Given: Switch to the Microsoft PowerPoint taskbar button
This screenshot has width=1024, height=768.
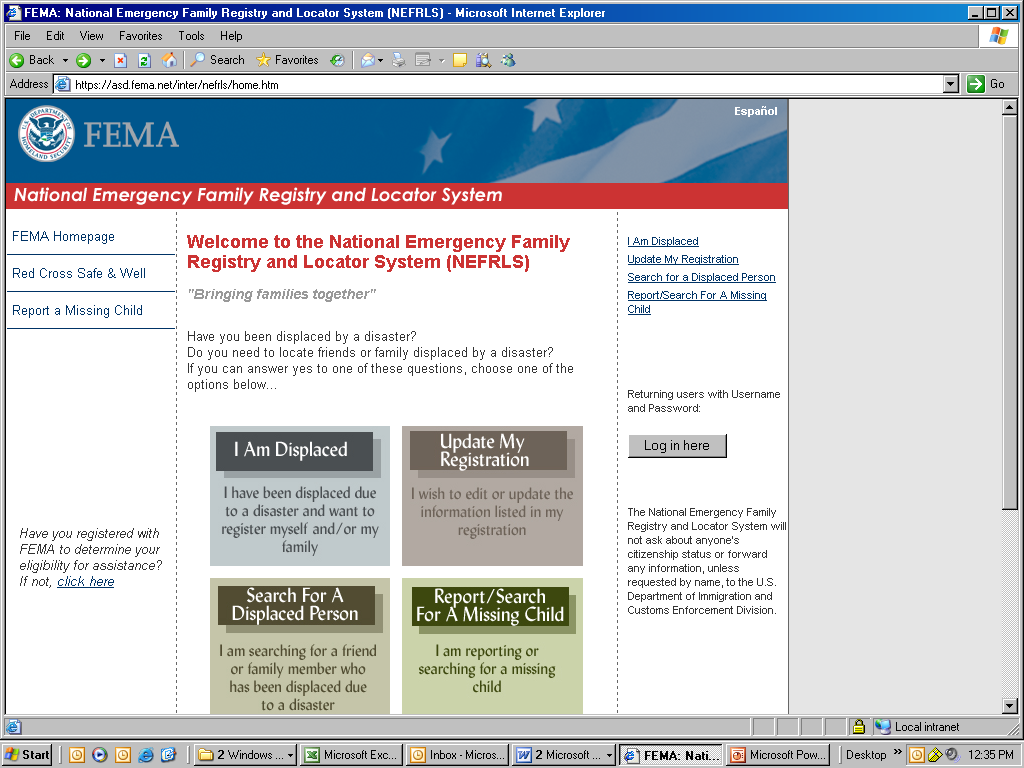Looking at the screenshot, I should pyautogui.click(x=776, y=755).
